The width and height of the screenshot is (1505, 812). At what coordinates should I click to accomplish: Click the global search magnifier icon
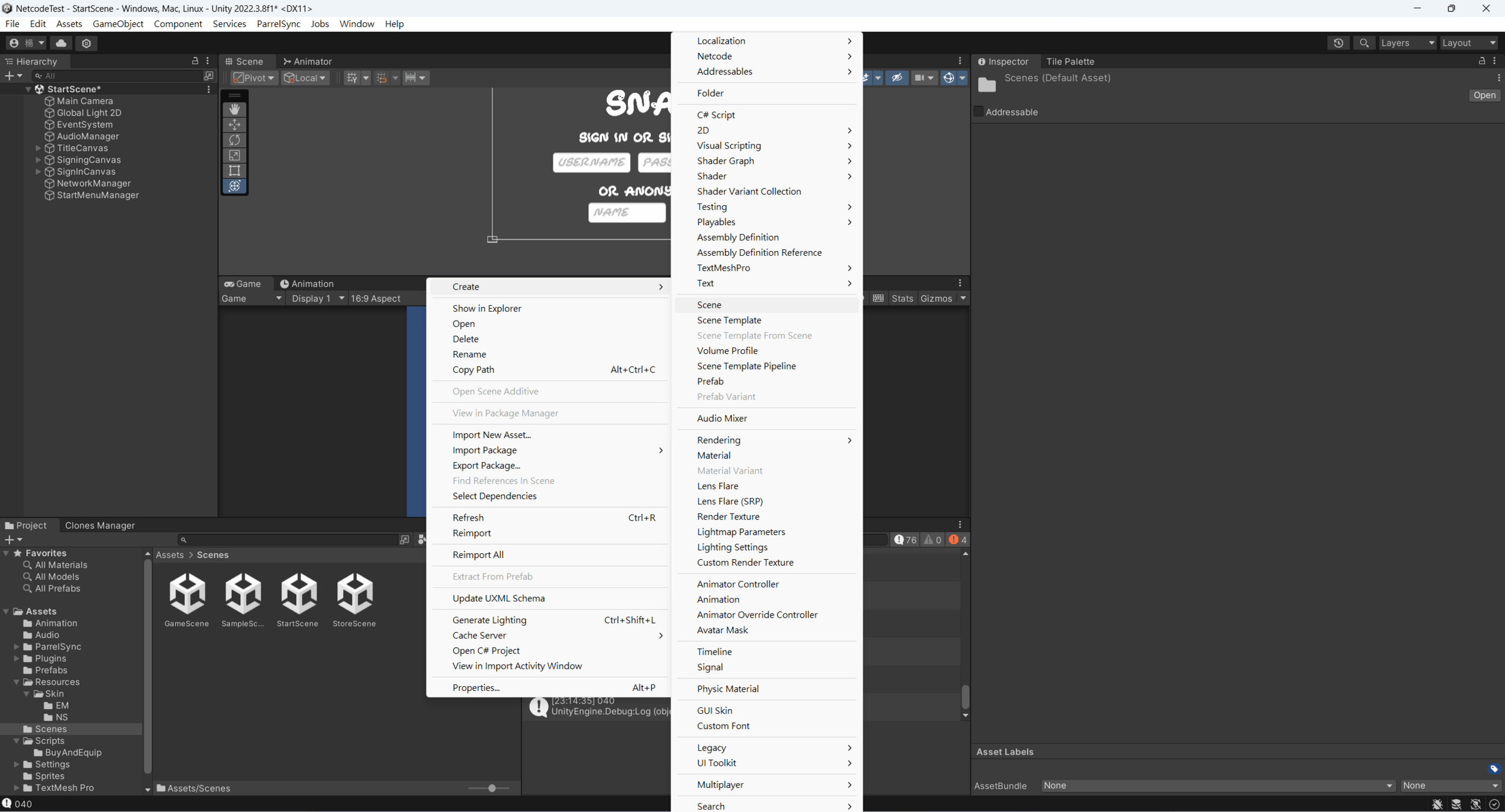1364,43
